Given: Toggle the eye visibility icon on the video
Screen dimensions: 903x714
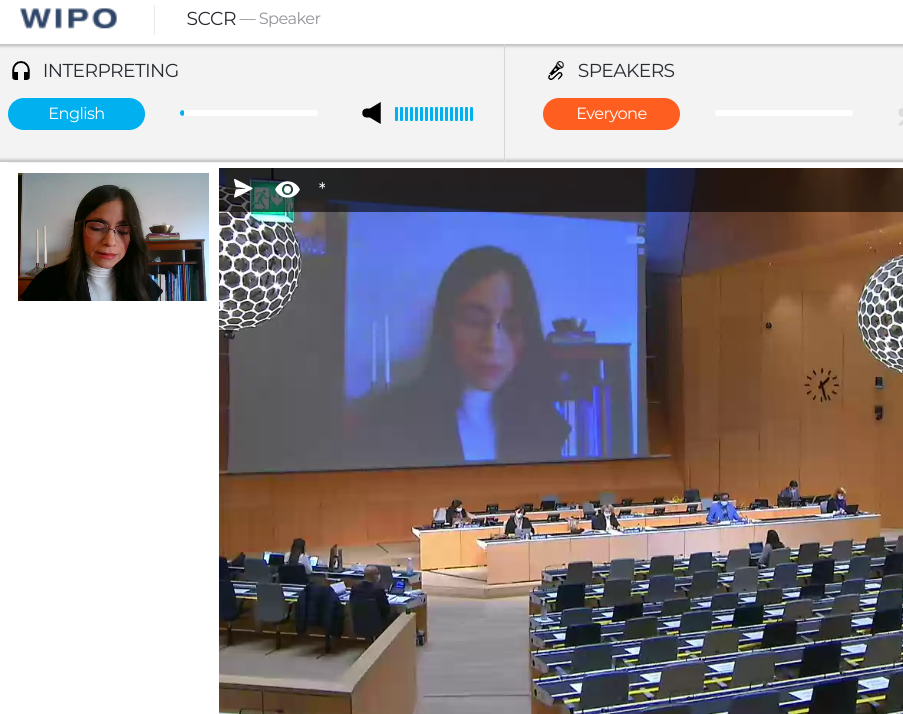Looking at the screenshot, I should 287,189.
